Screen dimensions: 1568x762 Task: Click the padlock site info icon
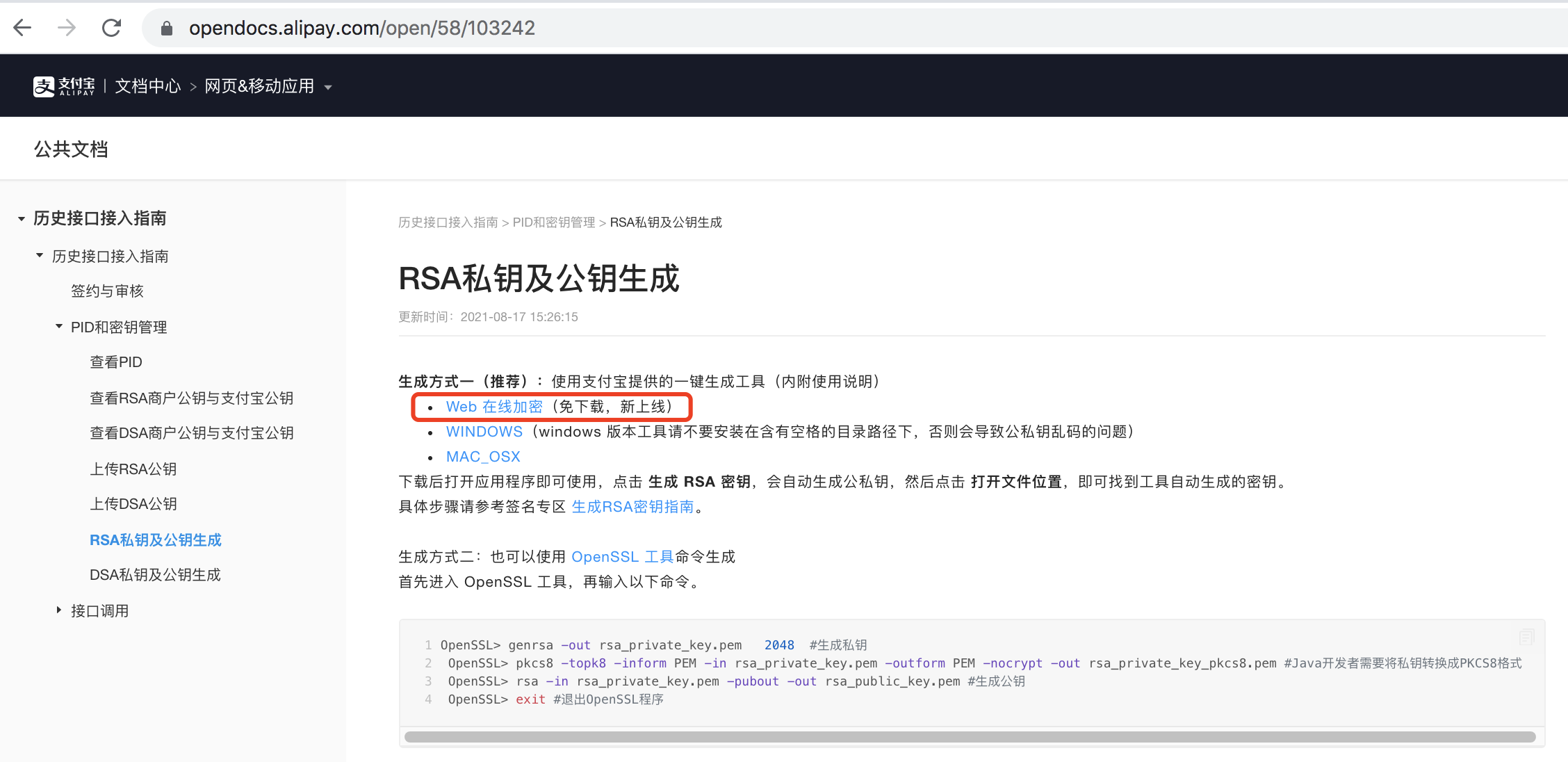click(166, 29)
